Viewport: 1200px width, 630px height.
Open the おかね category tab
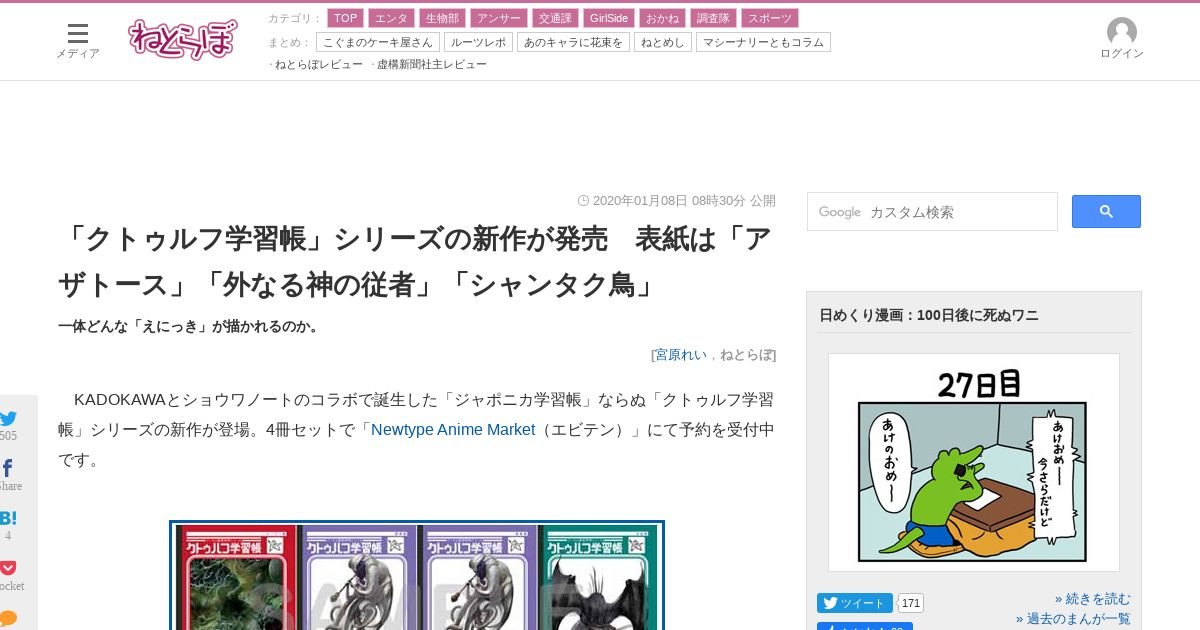click(x=663, y=18)
